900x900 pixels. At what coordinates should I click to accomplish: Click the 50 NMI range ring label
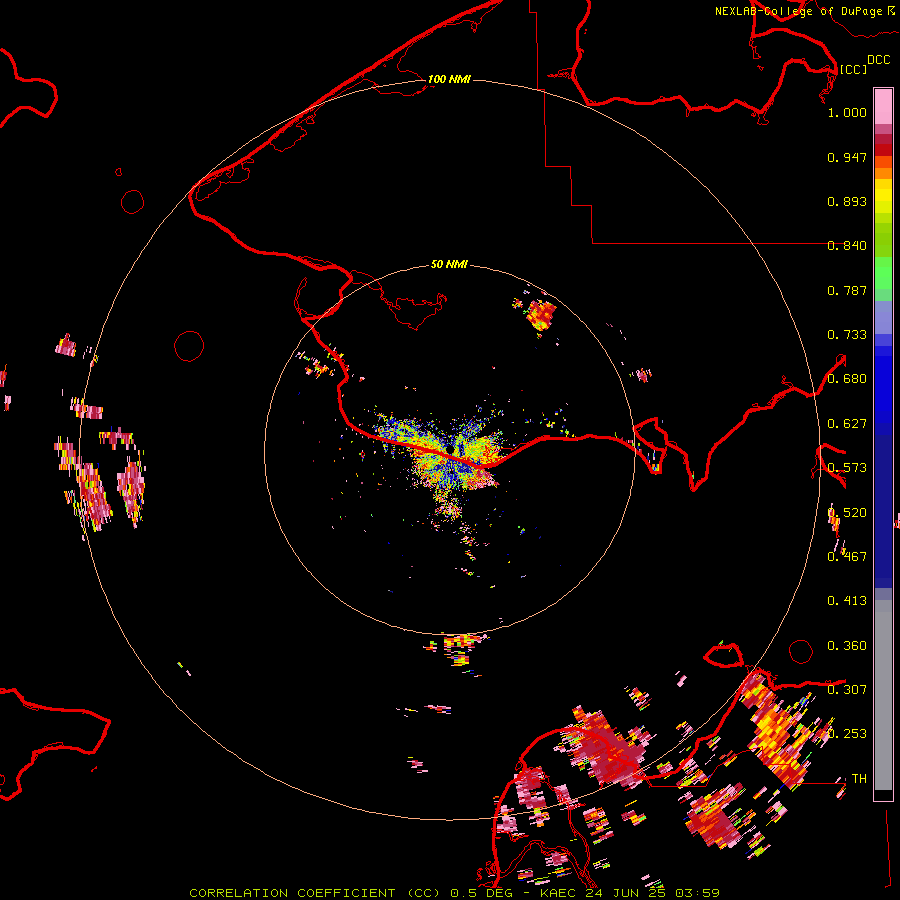[x=449, y=264]
